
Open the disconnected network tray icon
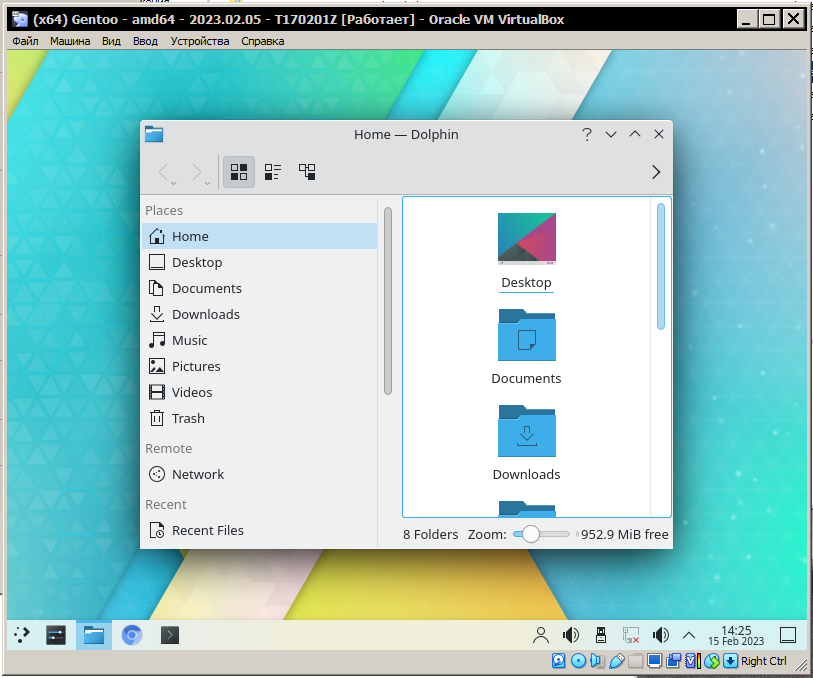tap(631, 635)
